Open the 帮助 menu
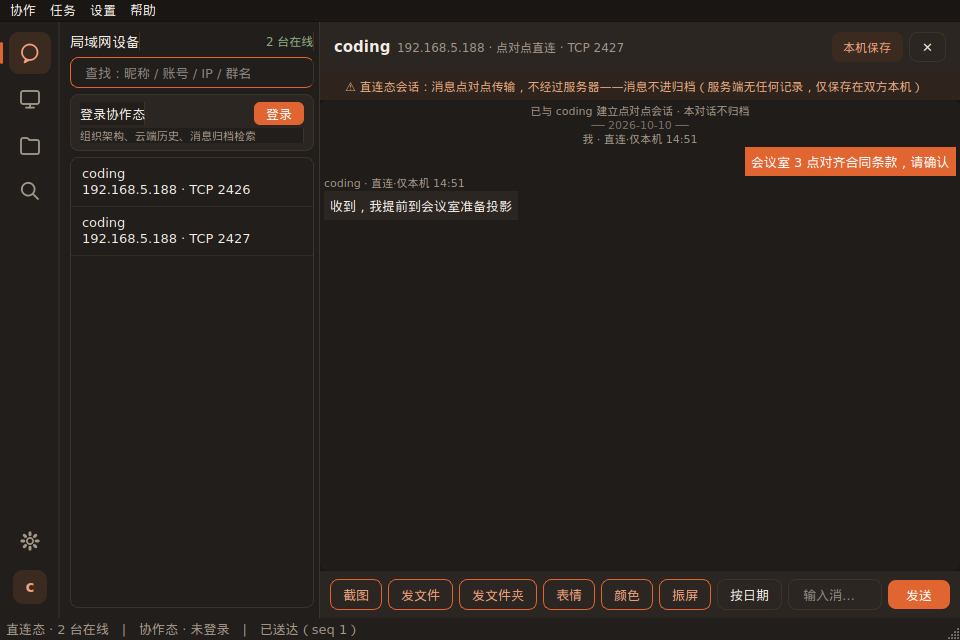 point(143,10)
